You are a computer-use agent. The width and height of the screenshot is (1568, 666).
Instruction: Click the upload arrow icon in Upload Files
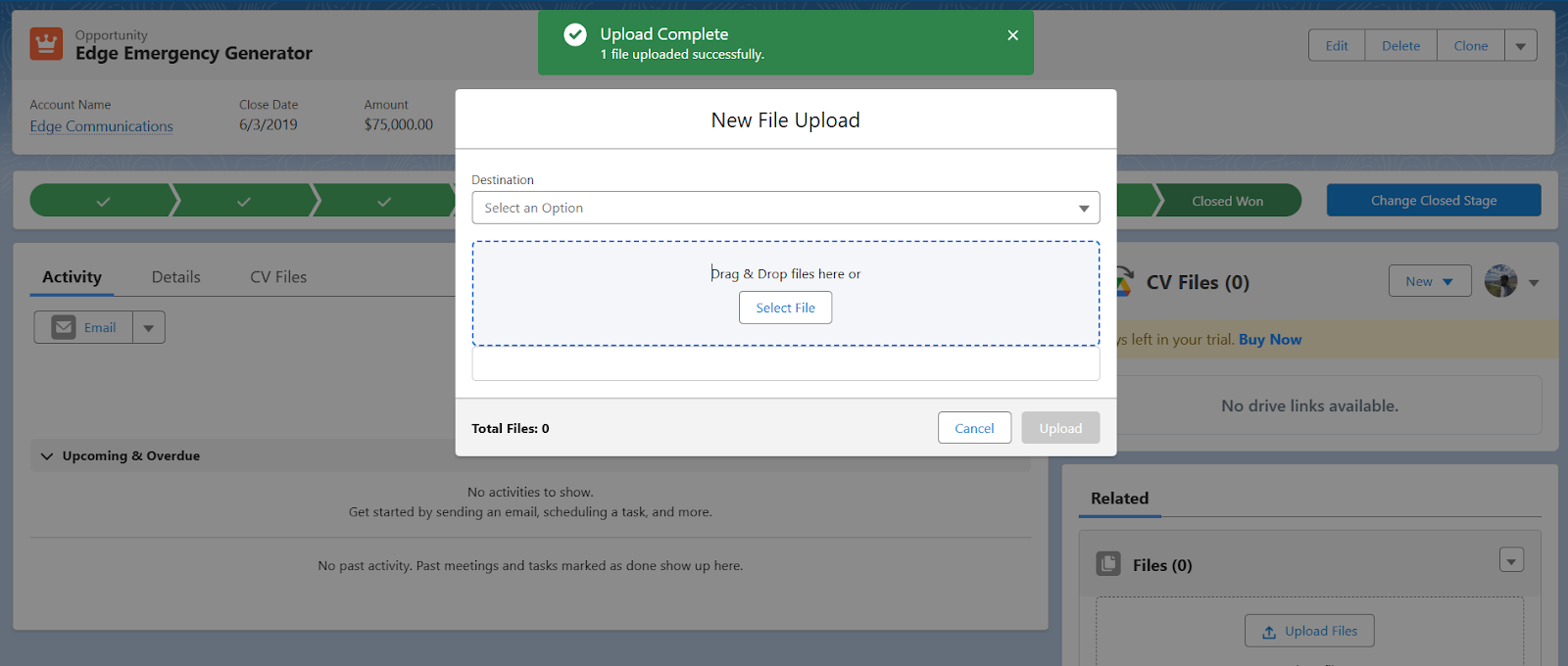1269,632
